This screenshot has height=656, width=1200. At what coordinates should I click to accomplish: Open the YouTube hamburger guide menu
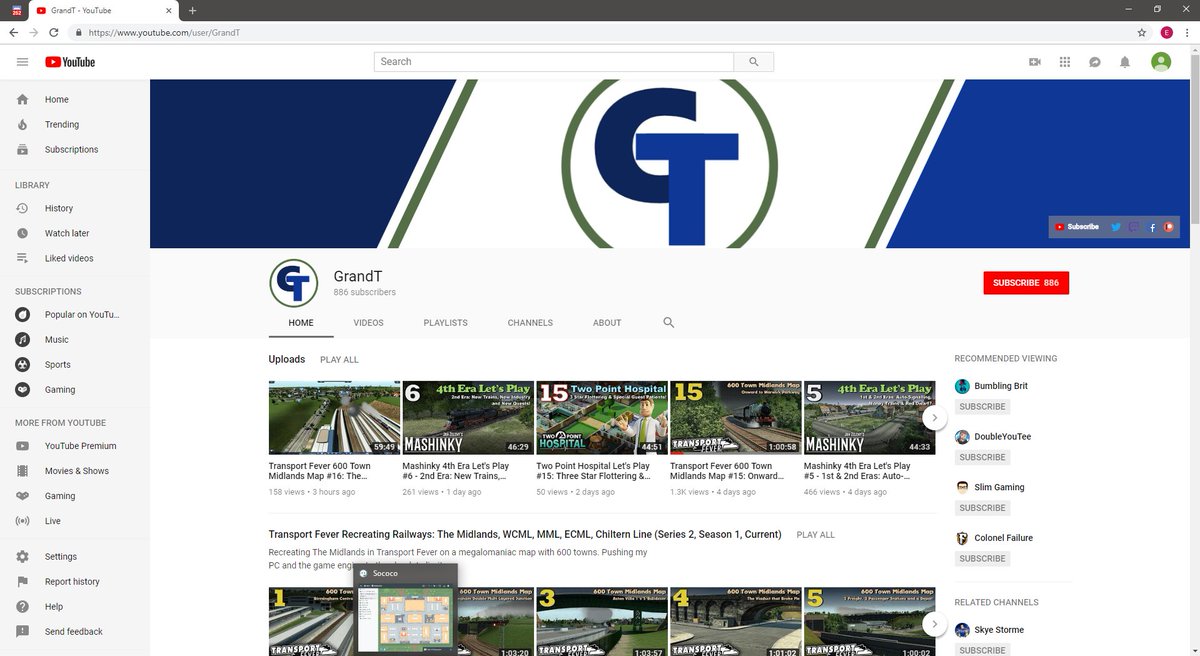pyautogui.click(x=22, y=62)
